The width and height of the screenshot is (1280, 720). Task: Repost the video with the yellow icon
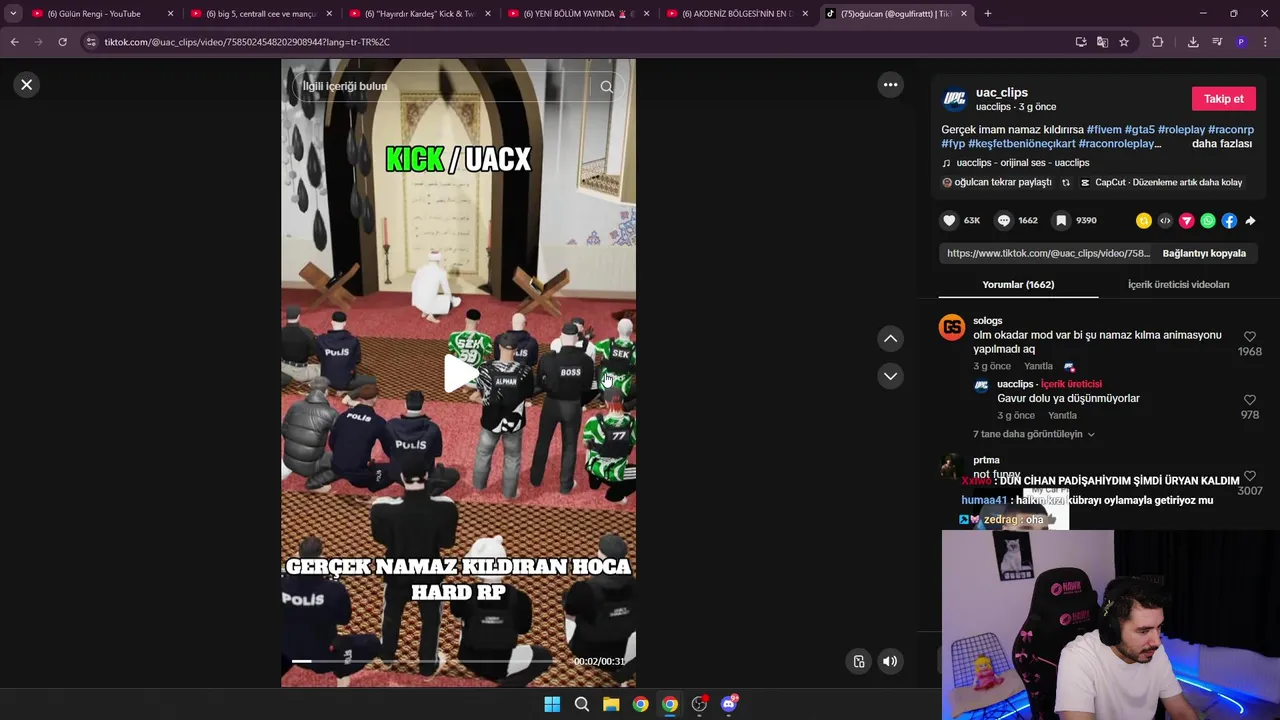pyautogui.click(x=1143, y=221)
